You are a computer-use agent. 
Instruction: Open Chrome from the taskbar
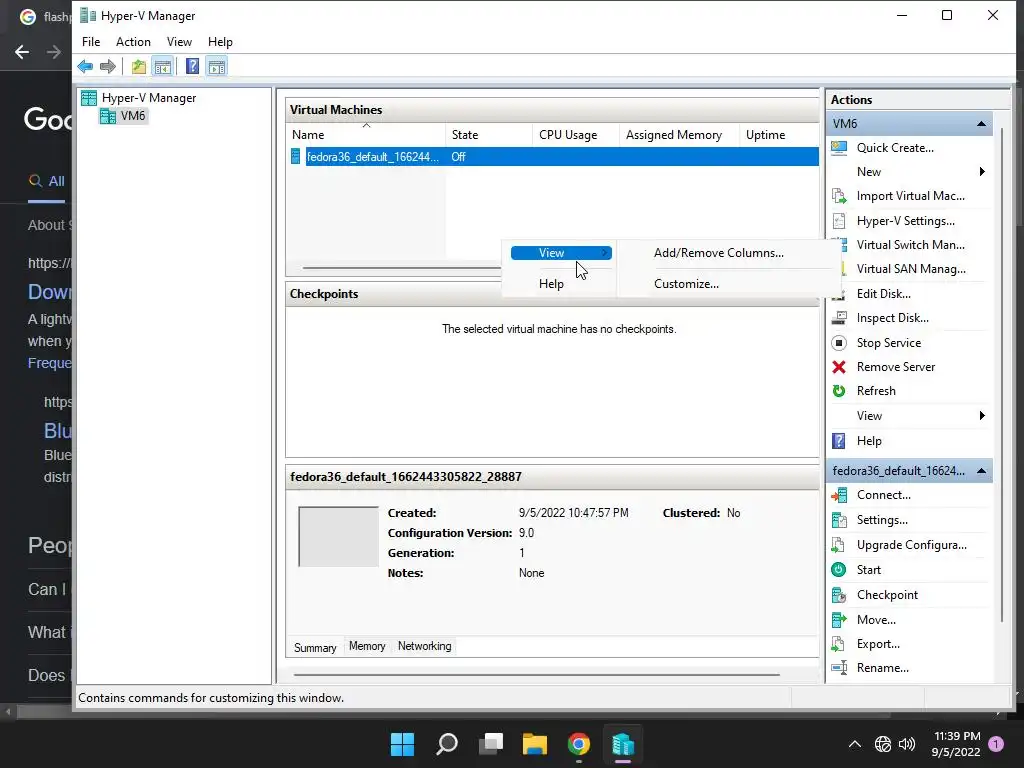(579, 744)
